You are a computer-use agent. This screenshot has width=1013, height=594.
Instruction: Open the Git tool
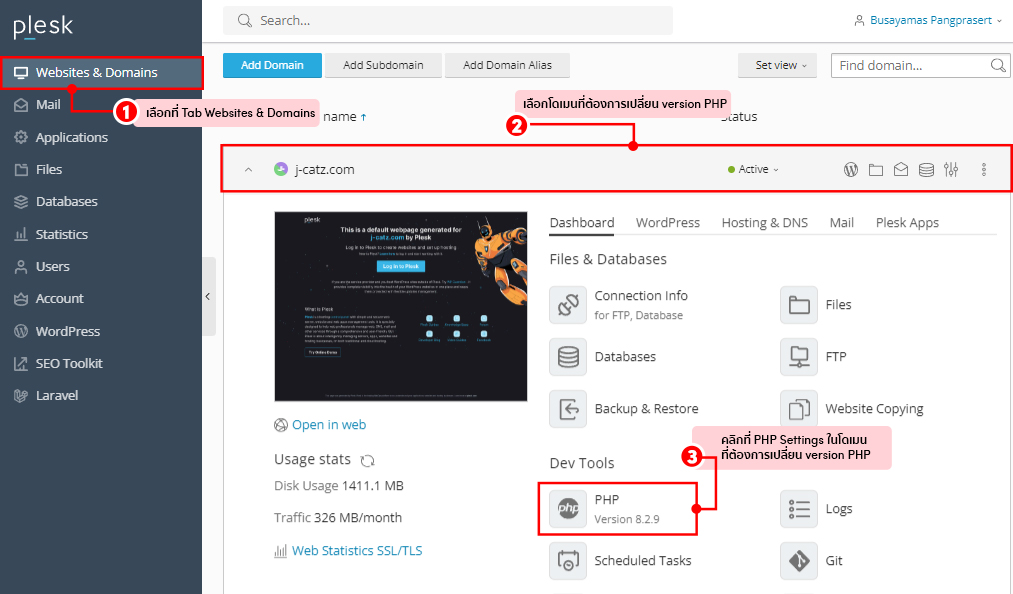pyautogui.click(x=811, y=561)
